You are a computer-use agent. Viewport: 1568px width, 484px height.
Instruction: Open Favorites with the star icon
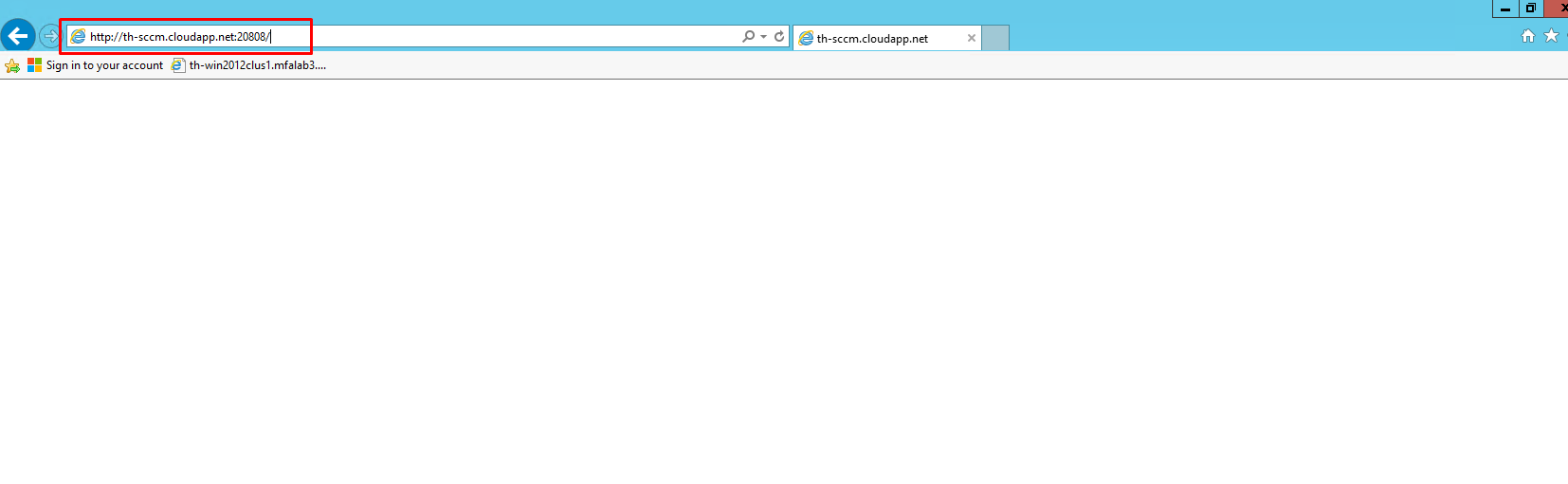coord(1552,36)
